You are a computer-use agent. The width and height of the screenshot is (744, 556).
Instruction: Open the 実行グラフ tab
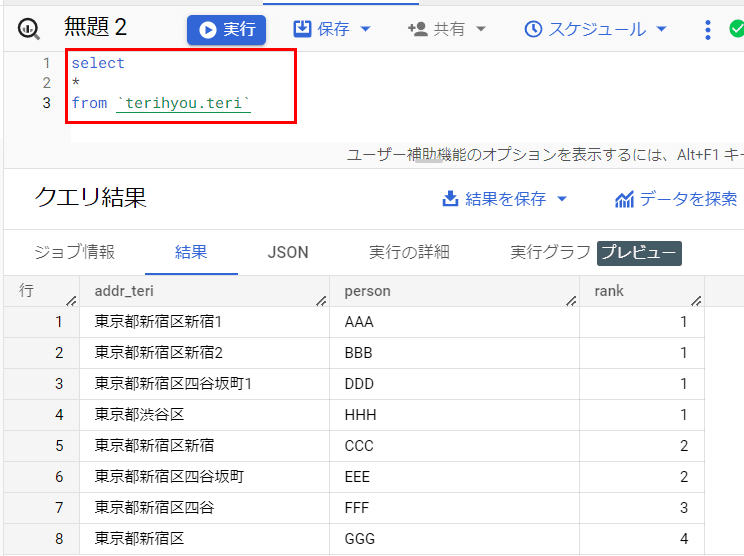[550, 252]
